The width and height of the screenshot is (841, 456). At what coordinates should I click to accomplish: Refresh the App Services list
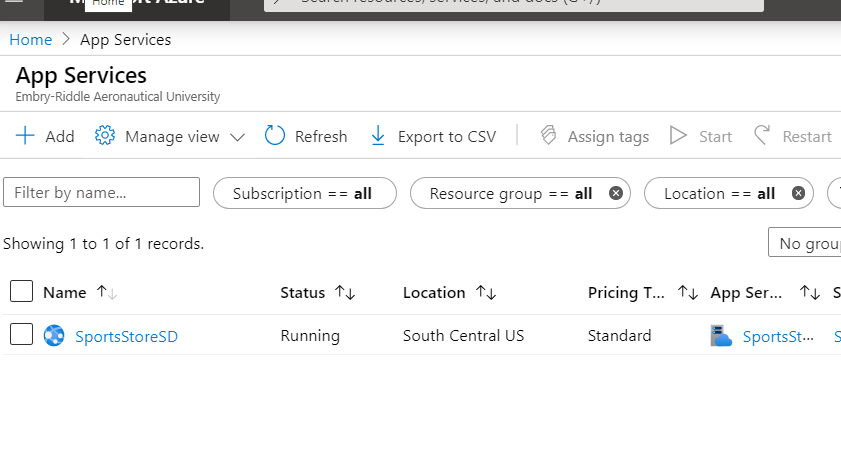[x=321, y=137]
